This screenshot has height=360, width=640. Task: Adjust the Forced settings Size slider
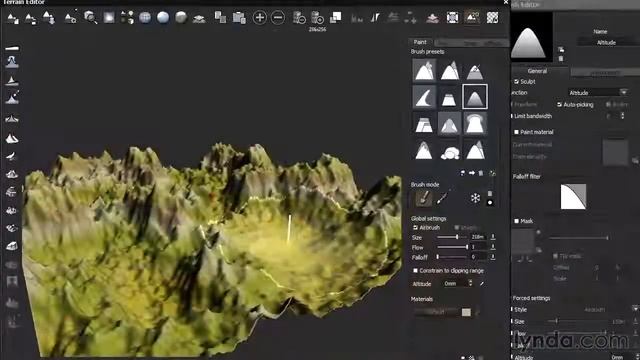(x=578, y=322)
